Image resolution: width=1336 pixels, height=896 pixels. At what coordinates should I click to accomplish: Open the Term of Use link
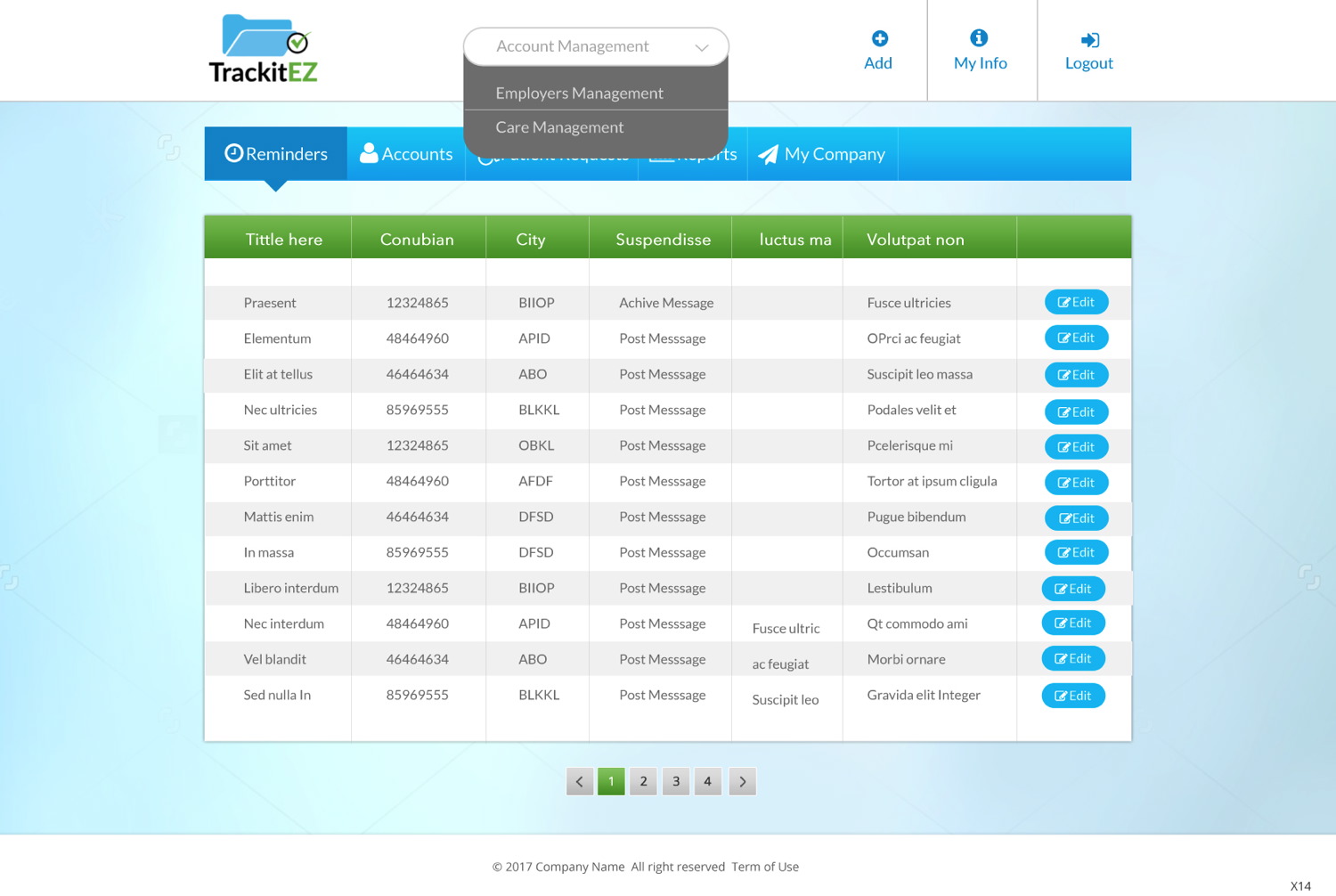click(765, 867)
